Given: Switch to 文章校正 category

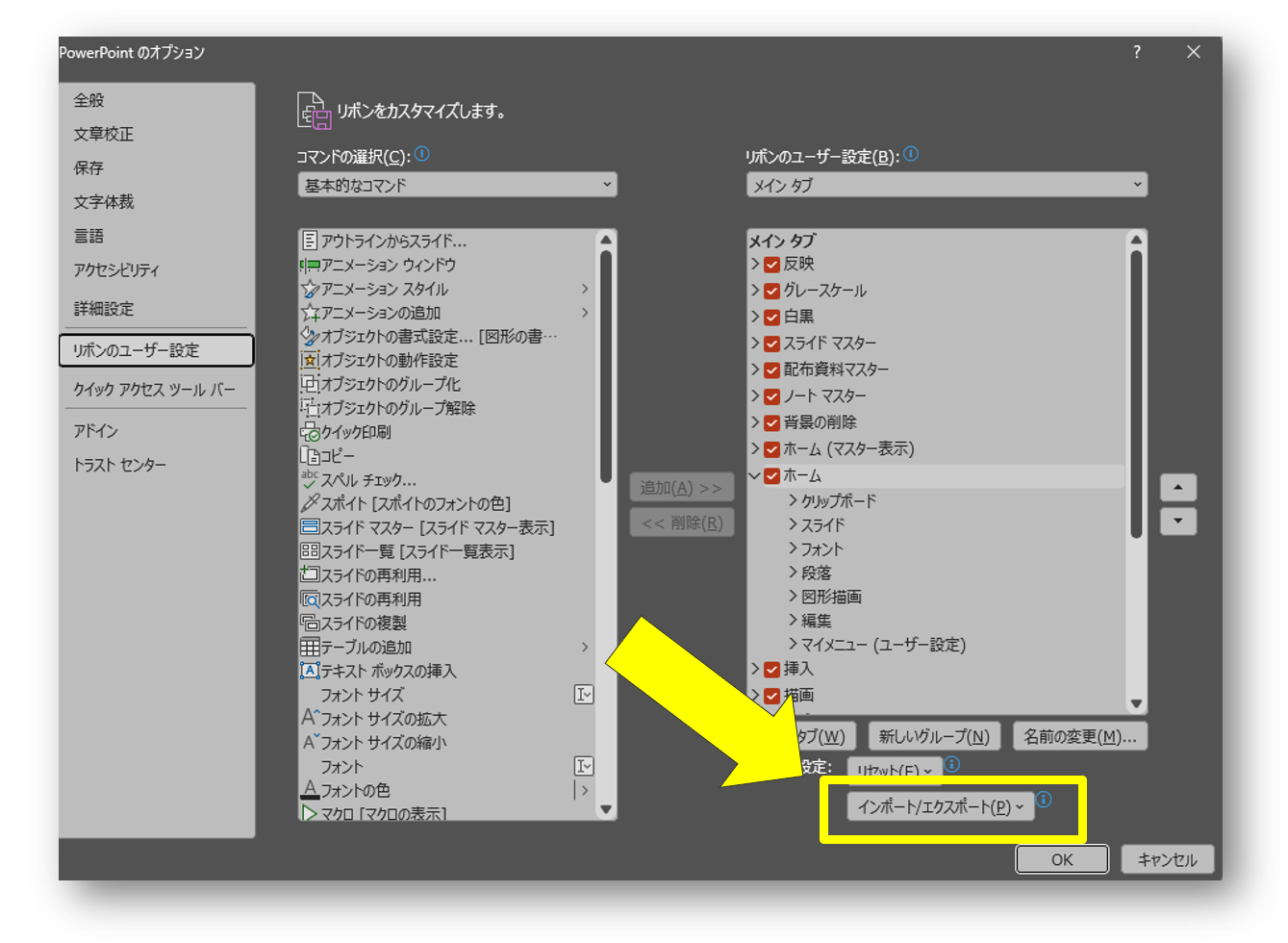Looking at the screenshot, I should (x=104, y=134).
